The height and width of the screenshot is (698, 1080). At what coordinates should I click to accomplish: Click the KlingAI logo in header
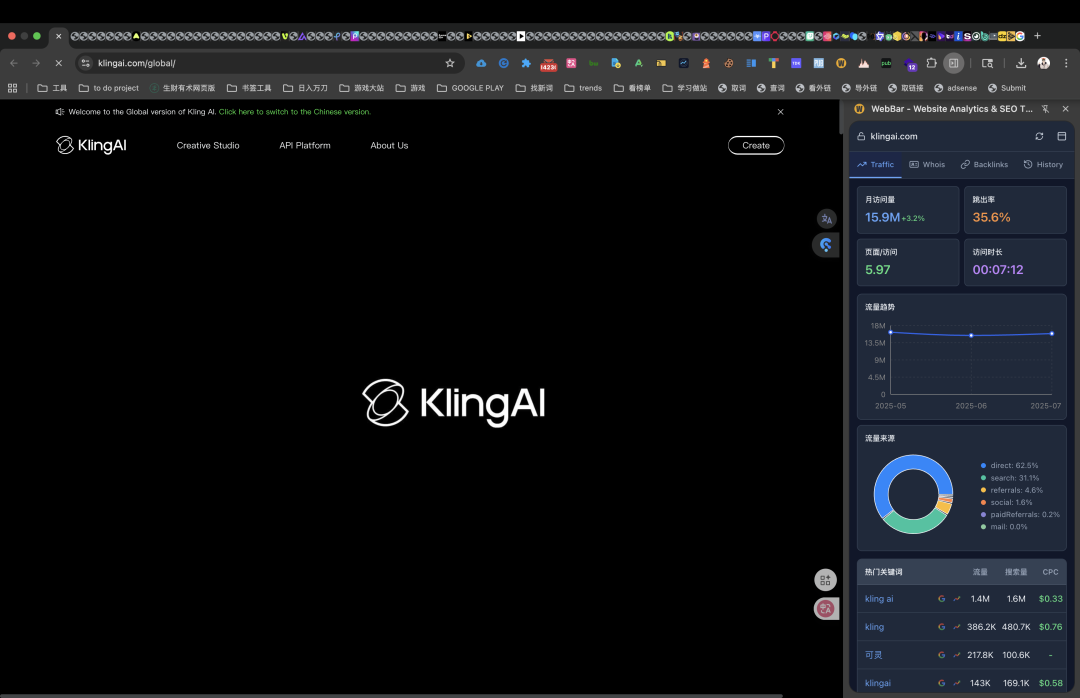pyautogui.click(x=92, y=145)
